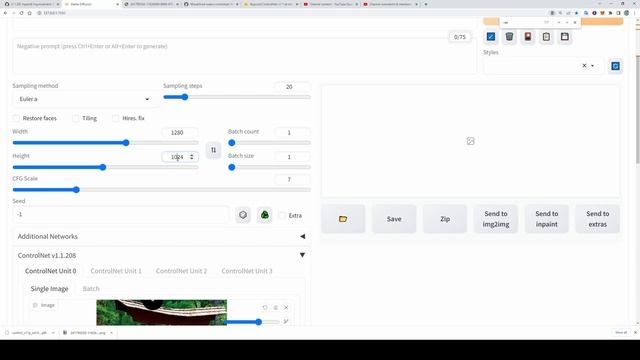The height and width of the screenshot is (360, 640).
Task: Click the browser home icon
Action: click(29, 13)
